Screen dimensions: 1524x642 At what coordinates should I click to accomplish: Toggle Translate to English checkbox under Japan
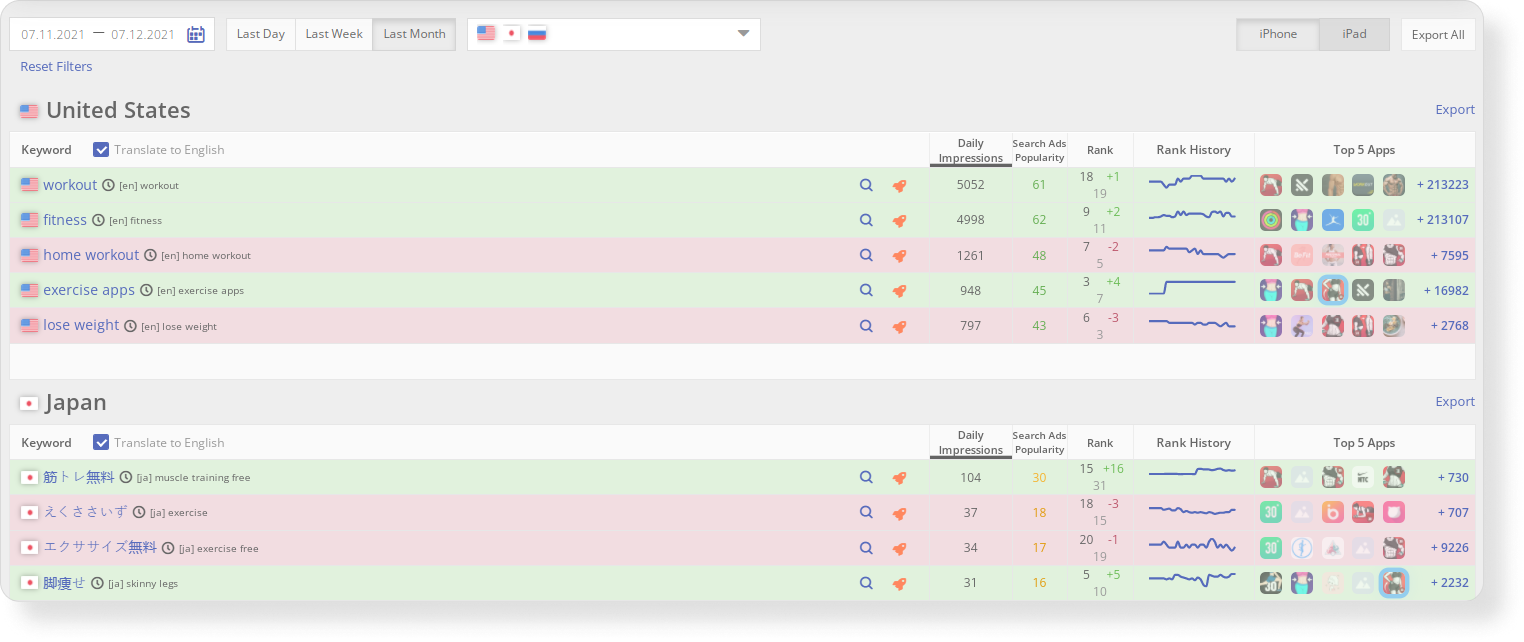click(101, 443)
